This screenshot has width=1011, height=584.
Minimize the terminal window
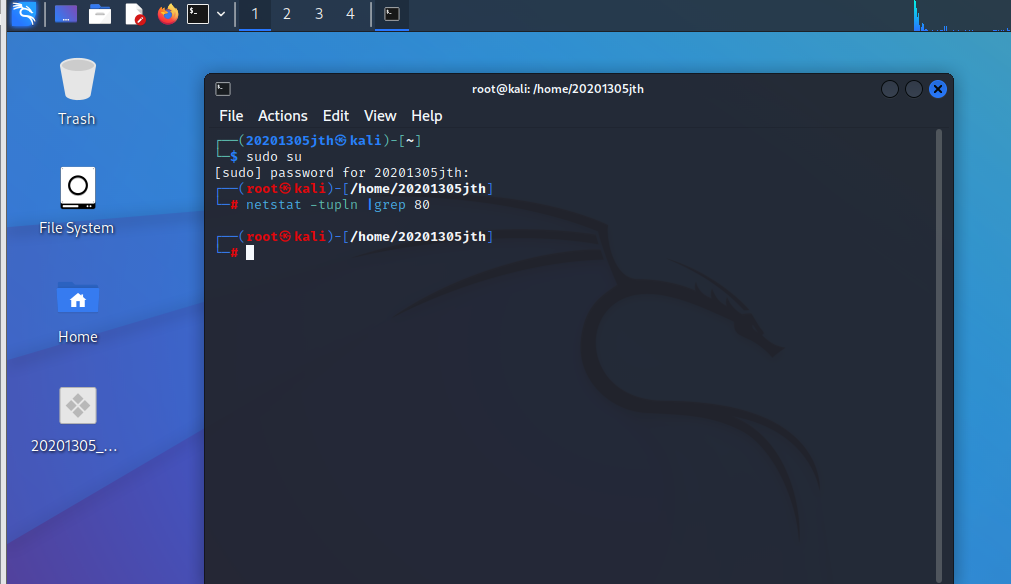click(x=890, y=89)
